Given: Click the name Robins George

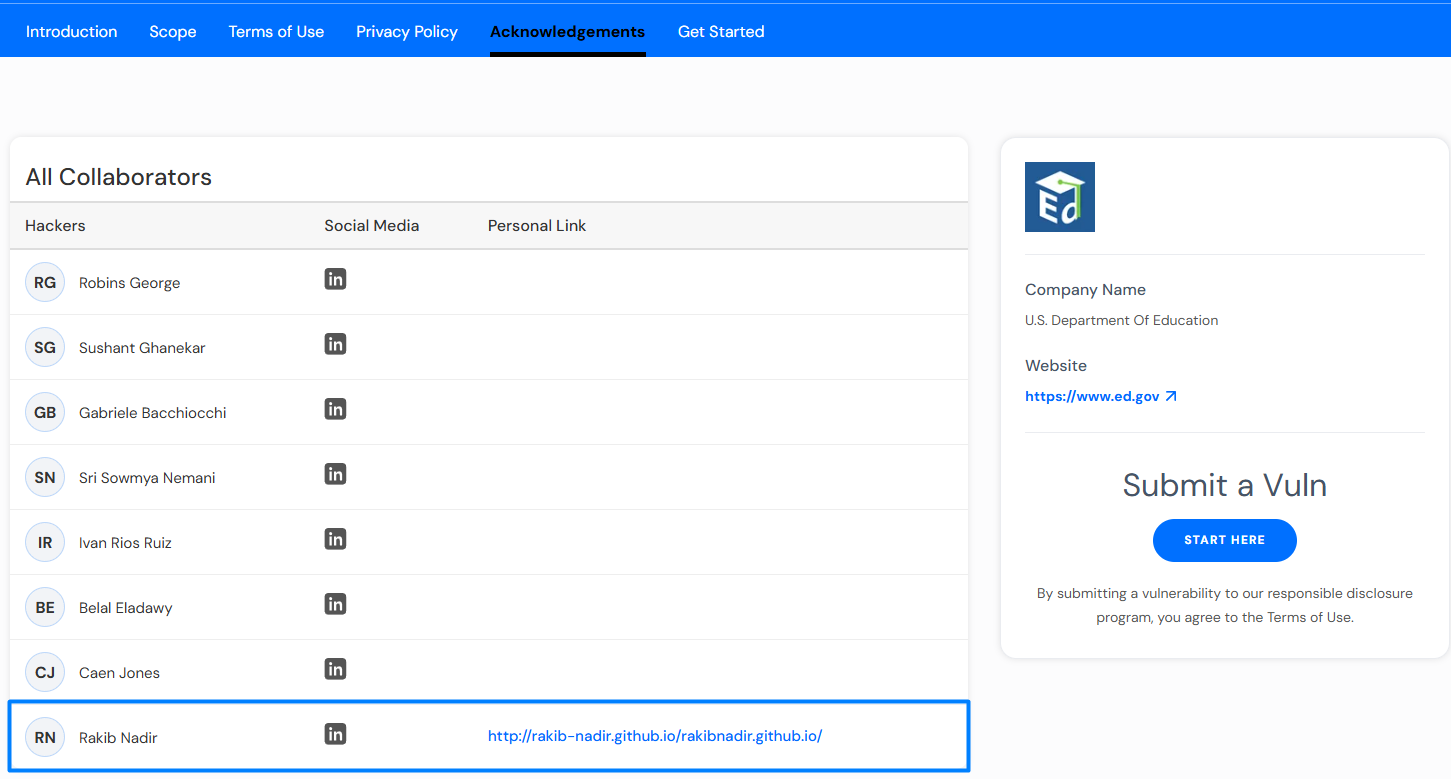Looking at the screenshot, I should tap(130, 283).
